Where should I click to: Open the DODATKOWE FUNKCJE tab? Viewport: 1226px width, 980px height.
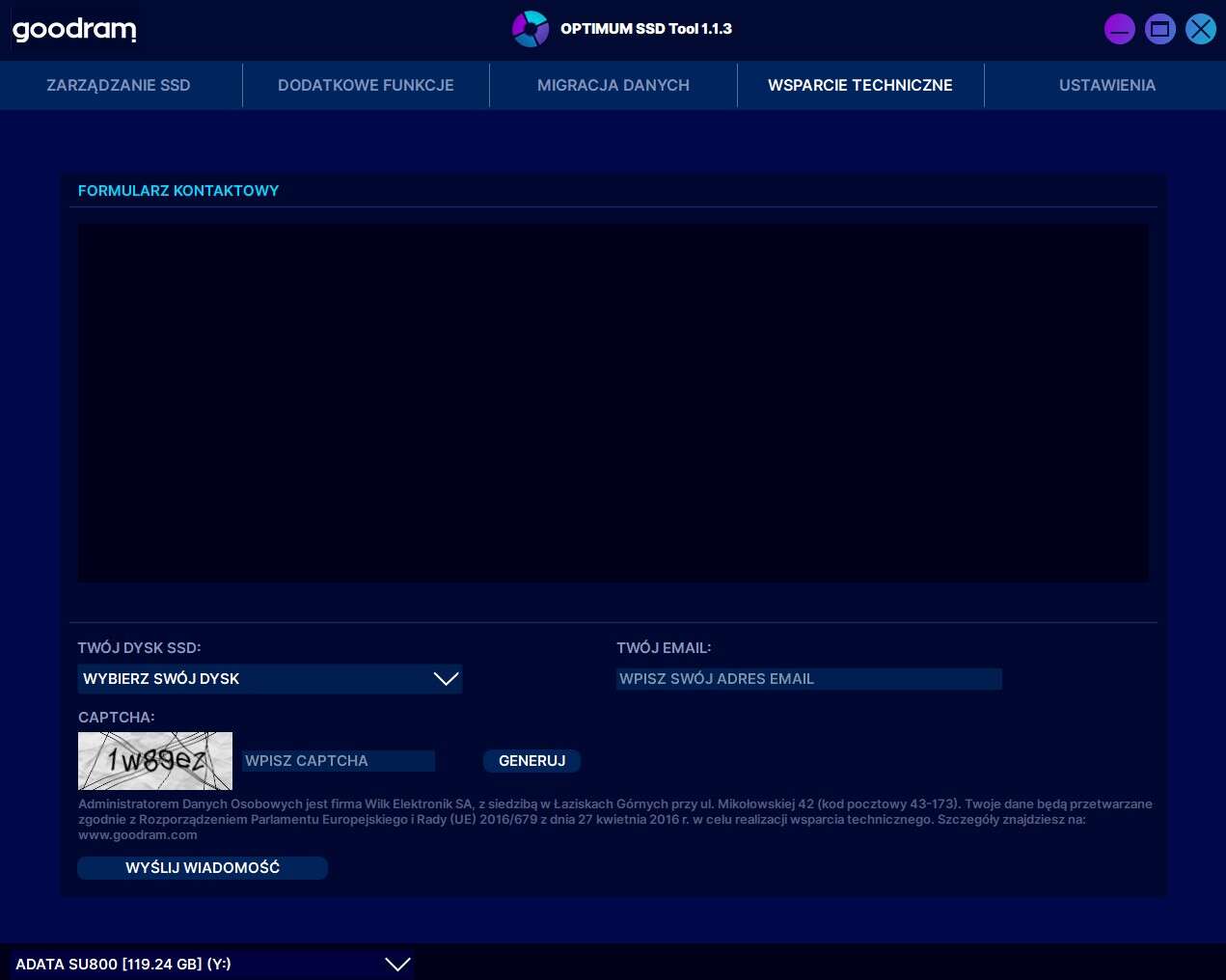(x=366, y=85)
